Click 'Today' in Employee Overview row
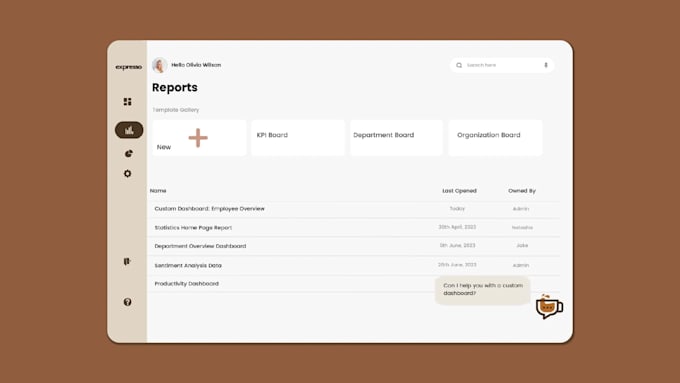Screen dimensions: 680x383 [x=457, y=209]
